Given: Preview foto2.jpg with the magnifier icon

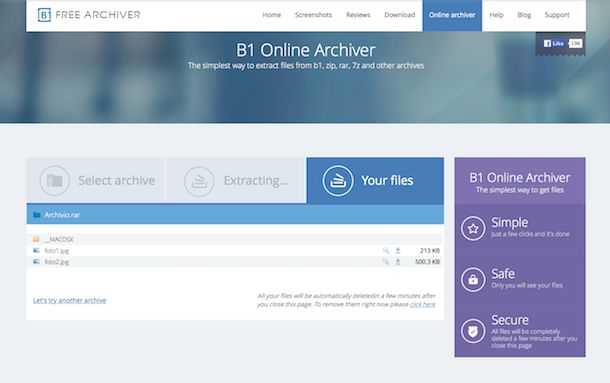Looking at the screenshot, I should click(386, 262).
